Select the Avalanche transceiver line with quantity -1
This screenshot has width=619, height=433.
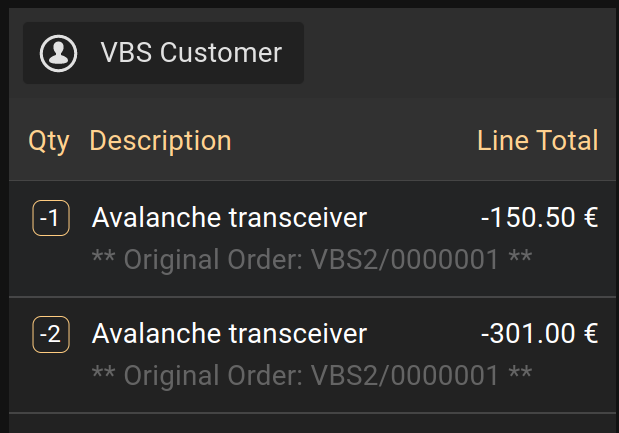pos(229,218)
